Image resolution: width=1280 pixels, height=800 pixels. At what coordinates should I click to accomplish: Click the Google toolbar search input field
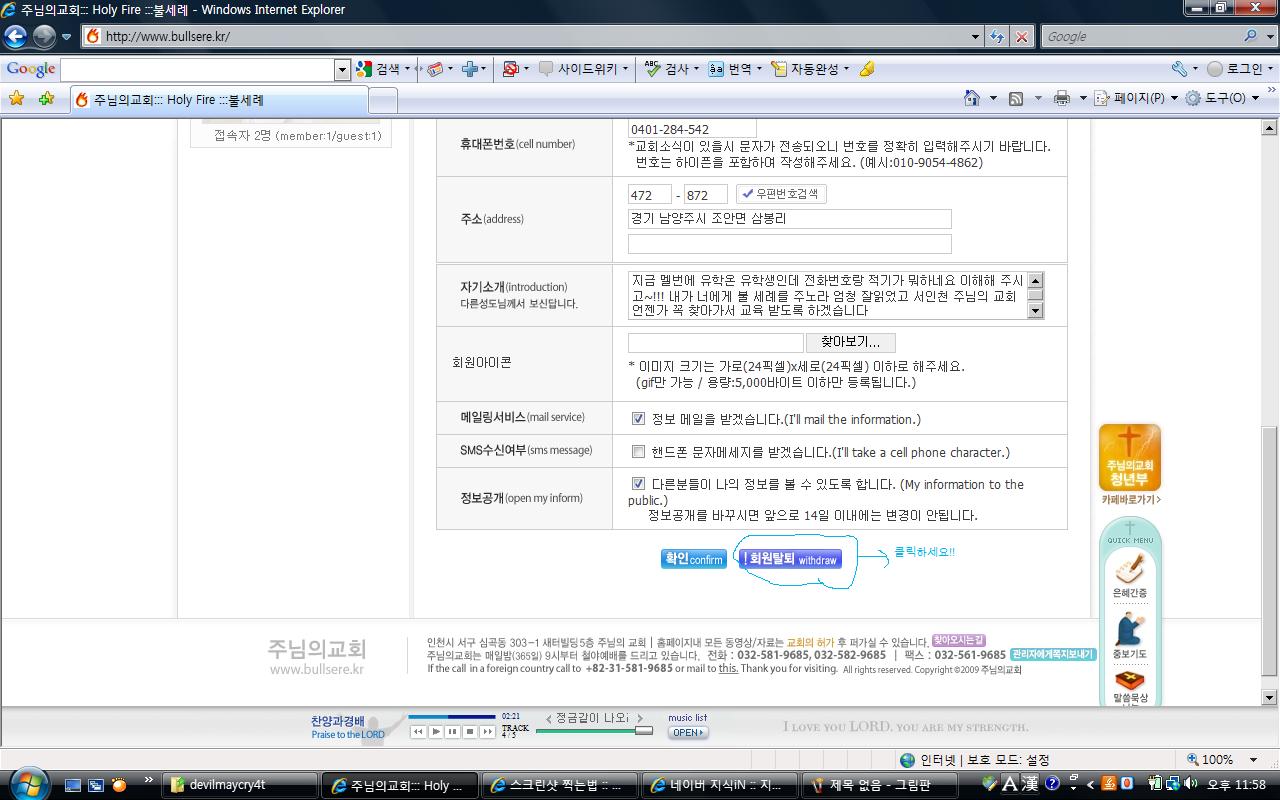coord(197,69)
